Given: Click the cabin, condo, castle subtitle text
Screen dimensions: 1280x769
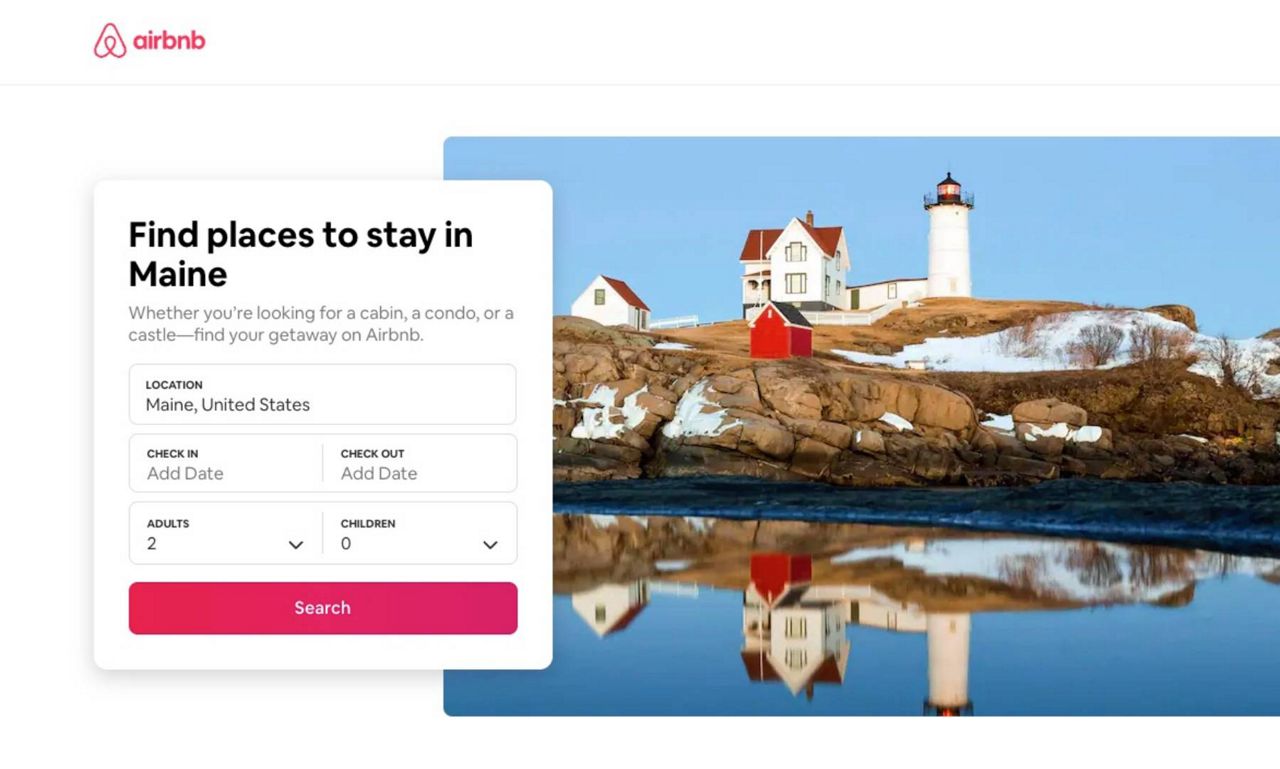Looking at the screenshot, I should 321,324.
